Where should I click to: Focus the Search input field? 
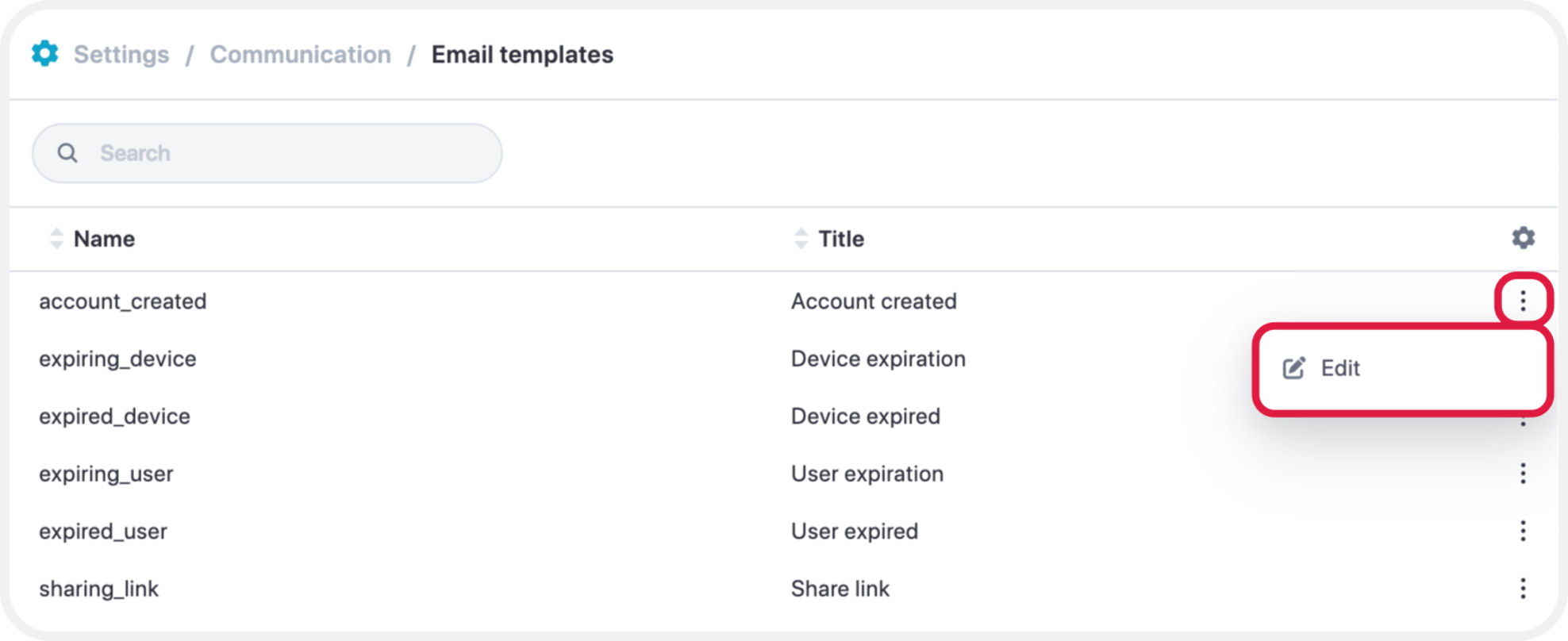[x=267, y=153]
